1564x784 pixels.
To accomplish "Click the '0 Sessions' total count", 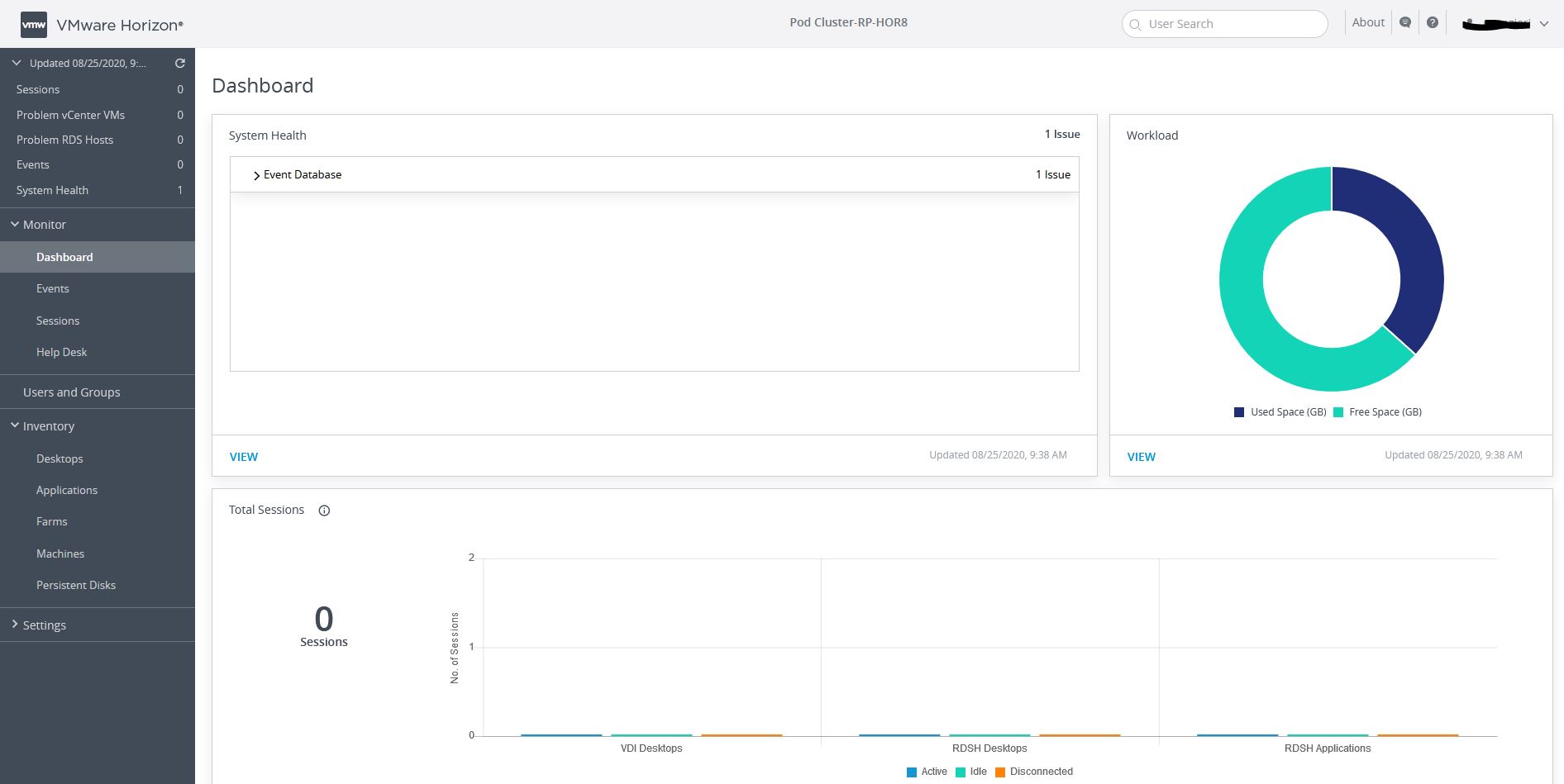I will coord(324,626).
